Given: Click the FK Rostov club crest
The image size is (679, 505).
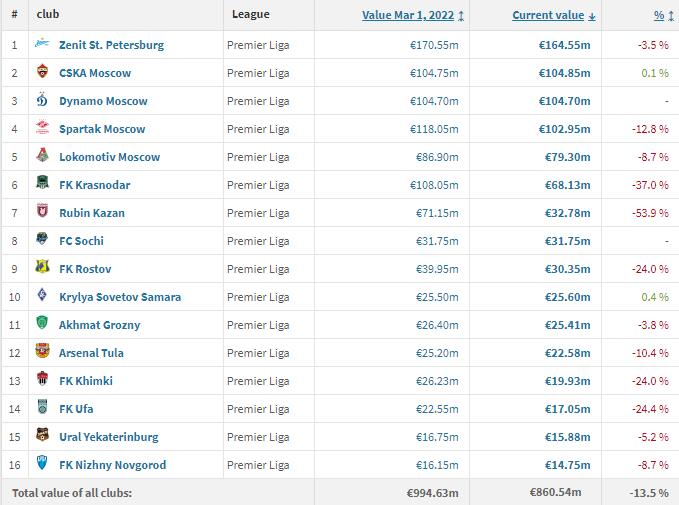Looking at the screenshot, I should [x=42, y=269].
